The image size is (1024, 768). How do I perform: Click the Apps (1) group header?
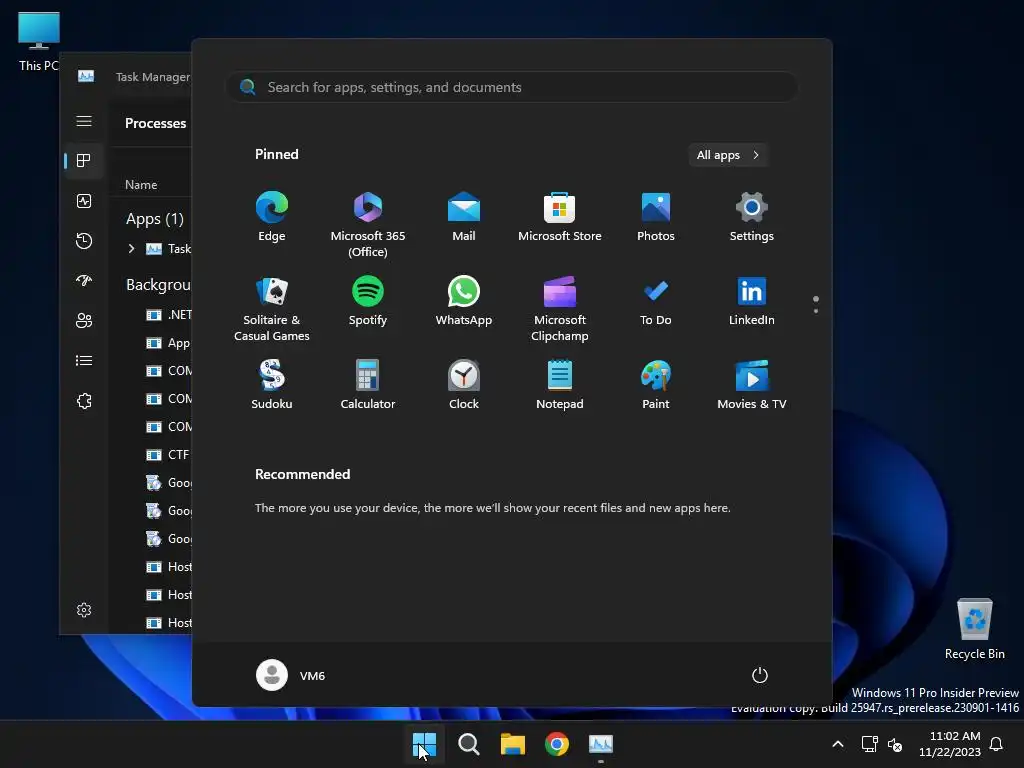click(155, 219)
